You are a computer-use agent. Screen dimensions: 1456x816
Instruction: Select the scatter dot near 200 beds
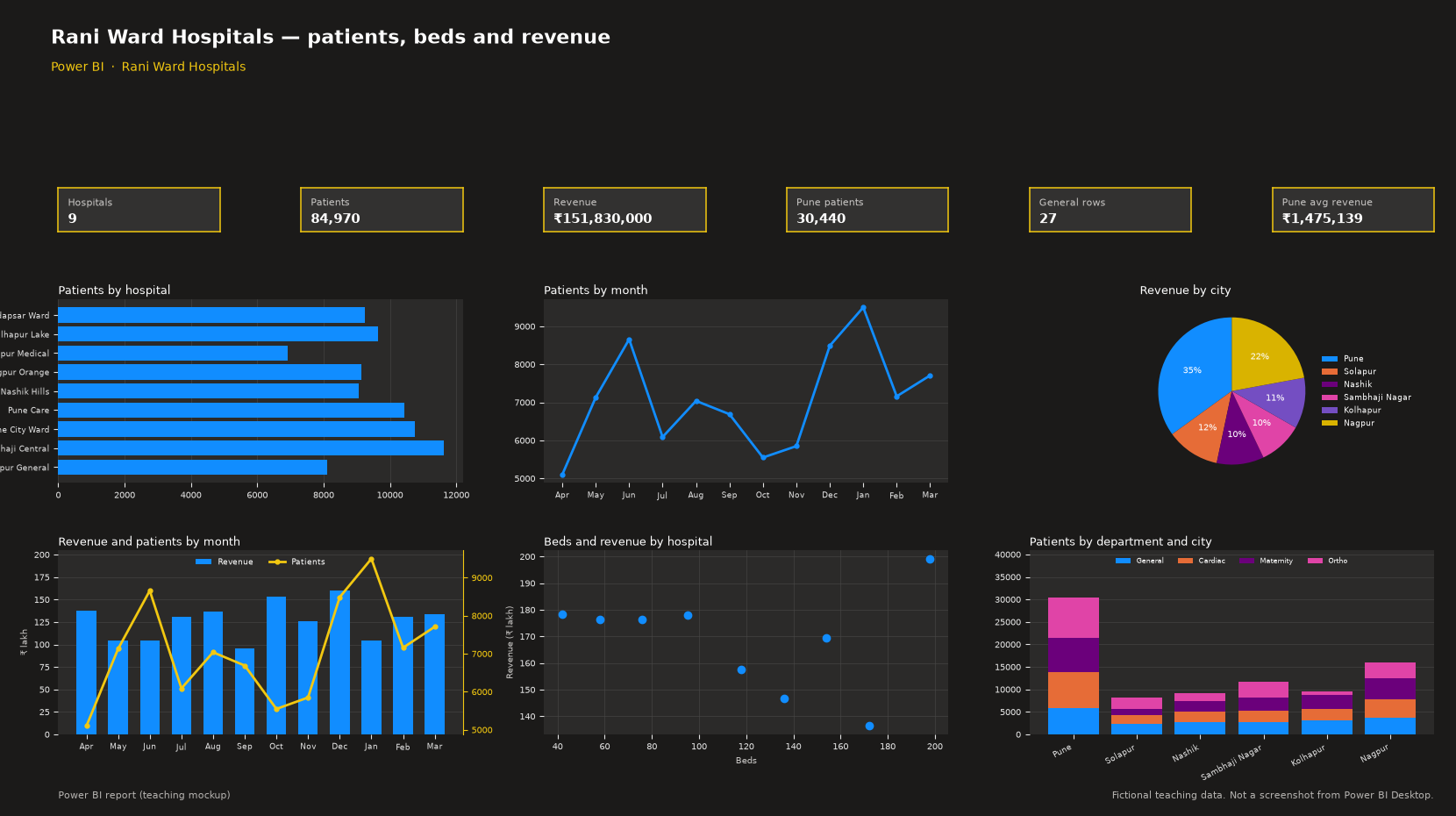[x=930, y=559]
